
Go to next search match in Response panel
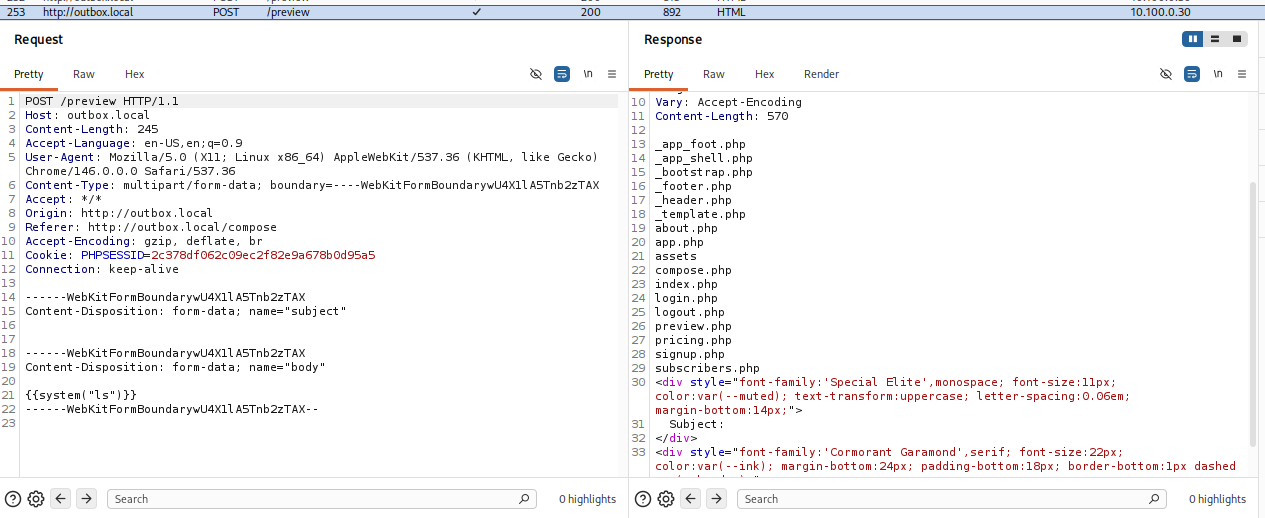tap(717, 499)
